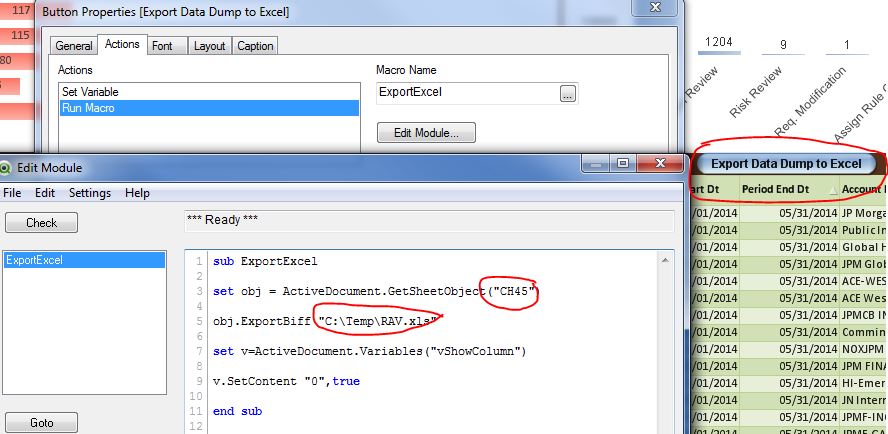Click the 117 value in the left chart
888x434 pixels.
(21, 10)
